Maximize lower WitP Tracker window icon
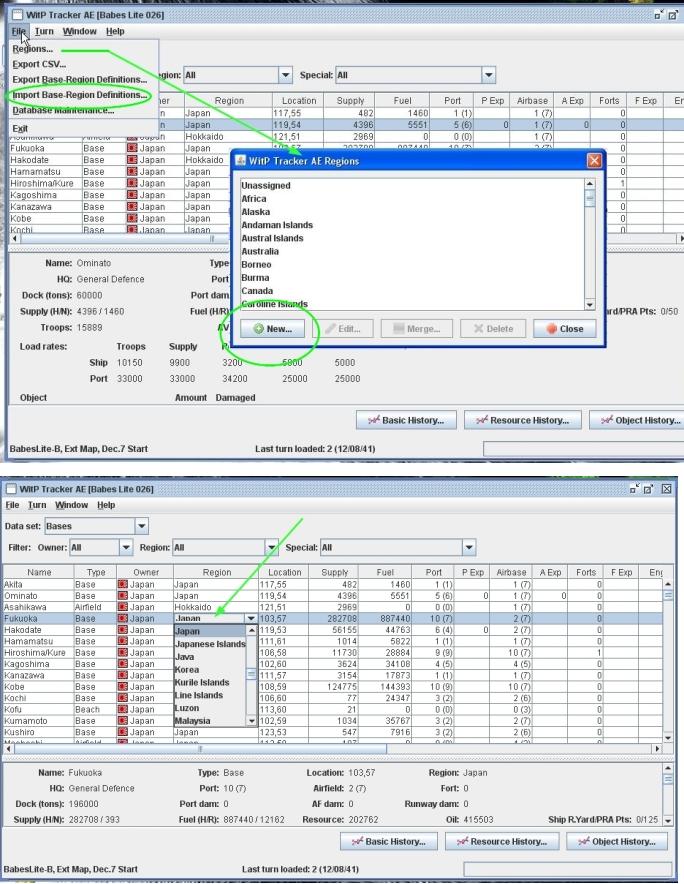 pos(648,489)
